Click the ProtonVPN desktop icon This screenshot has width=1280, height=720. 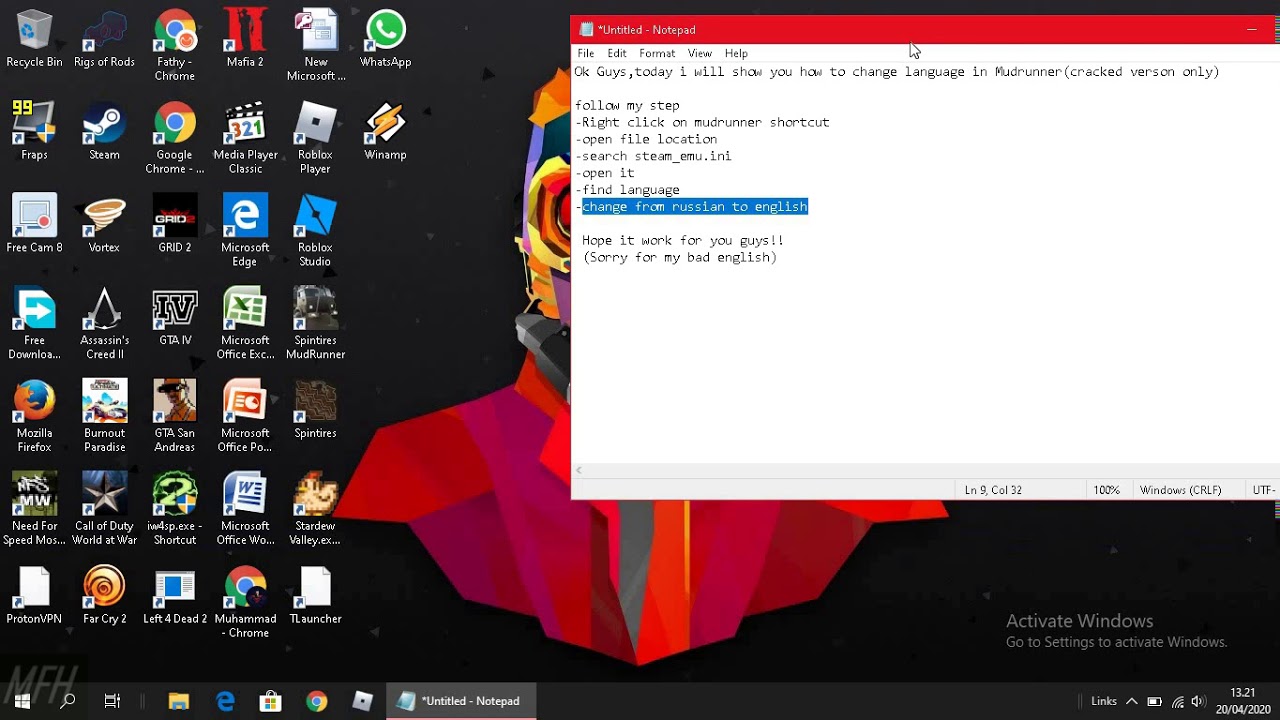pyautogui.click(x=34, y=596)
